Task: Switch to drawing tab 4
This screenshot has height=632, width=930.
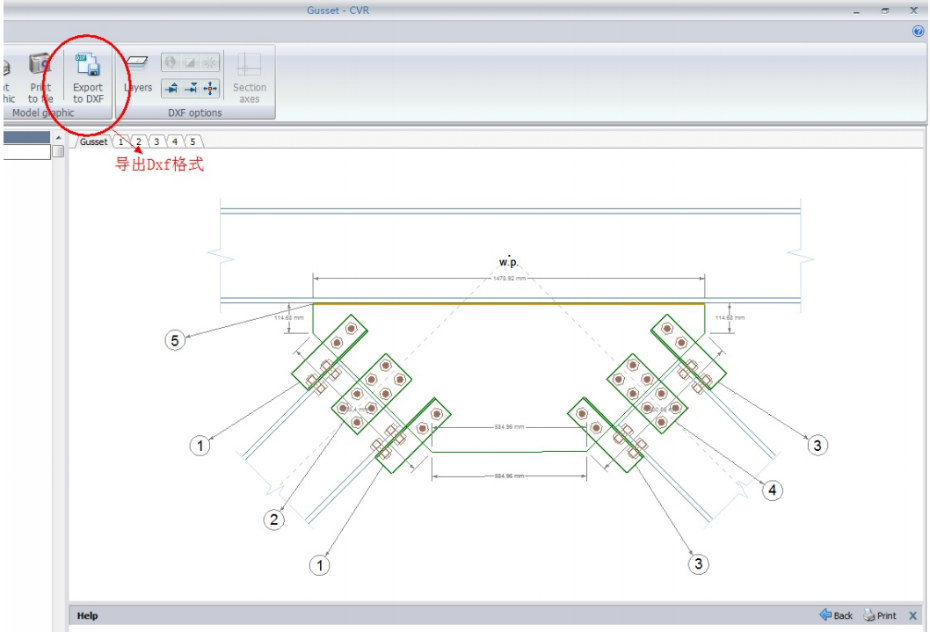Action: pyautogui.click(x=174, y=142)
